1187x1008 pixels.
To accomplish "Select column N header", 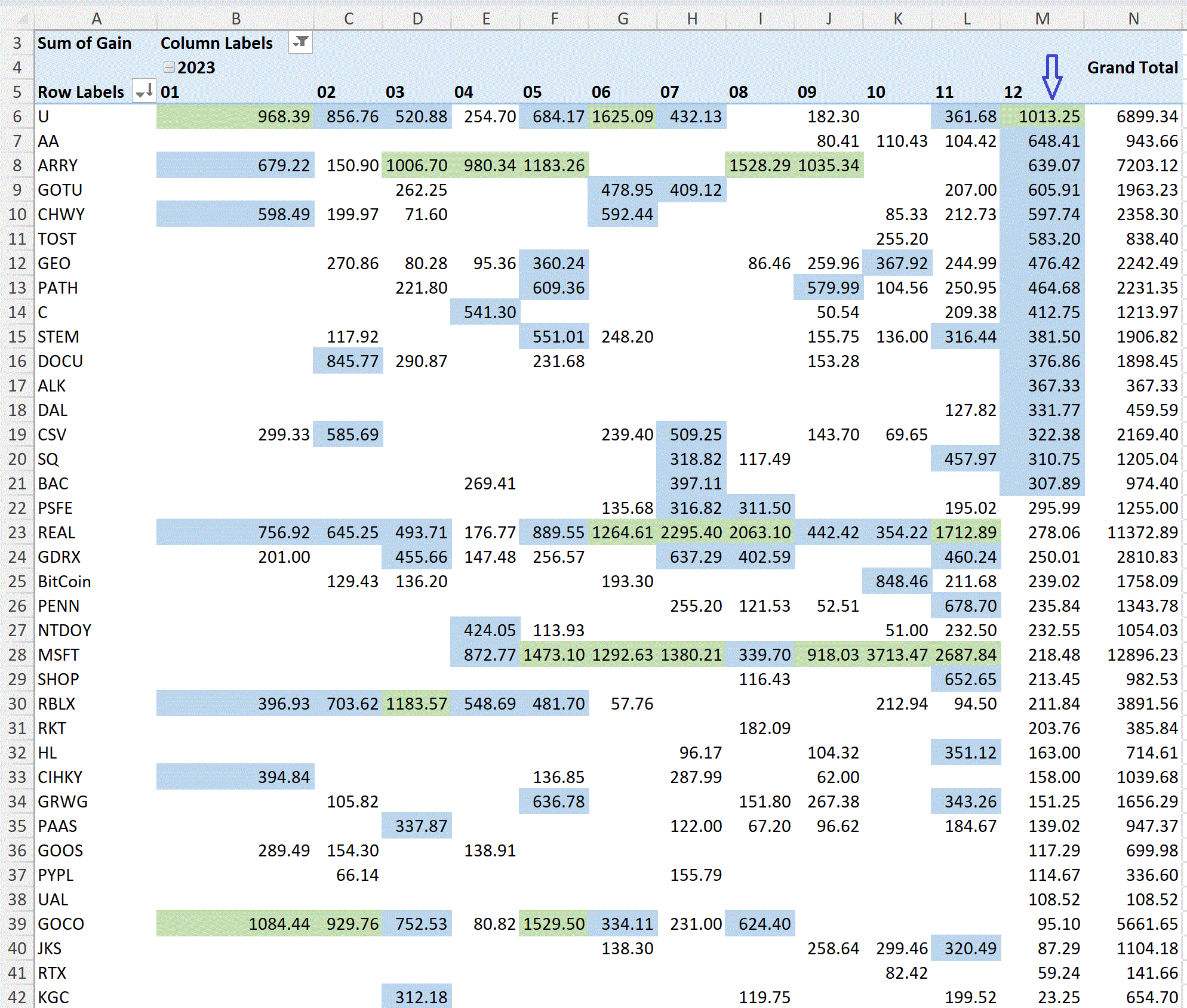I will pyautogui.click(x=1133, y=19).
